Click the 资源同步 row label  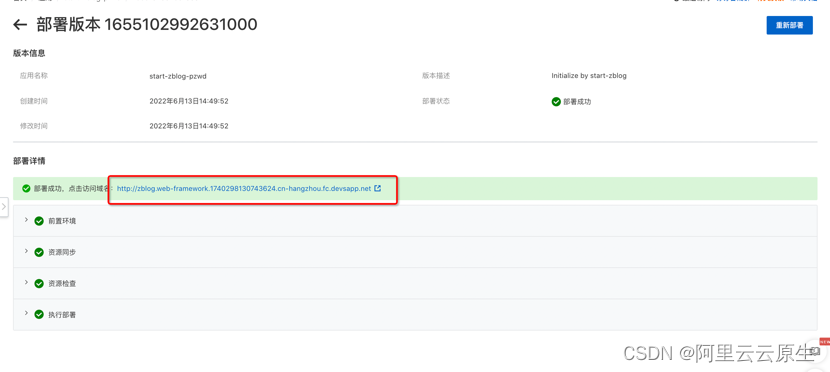click(62, 252)
